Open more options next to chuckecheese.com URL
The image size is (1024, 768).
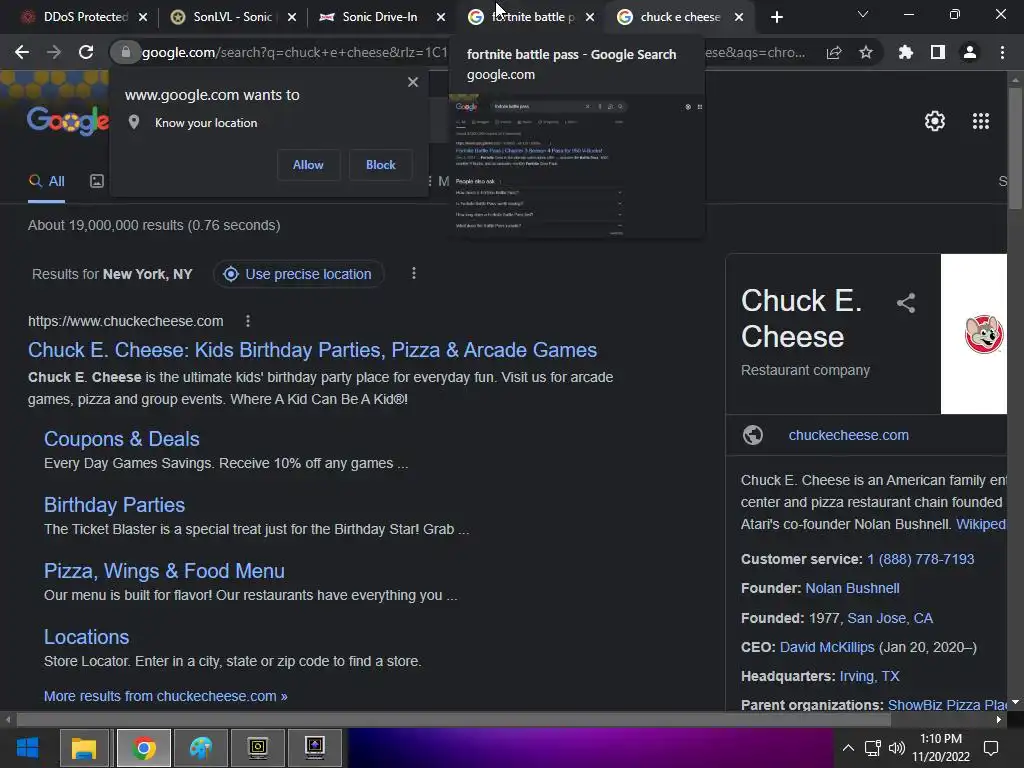click(x=248, y=321)
